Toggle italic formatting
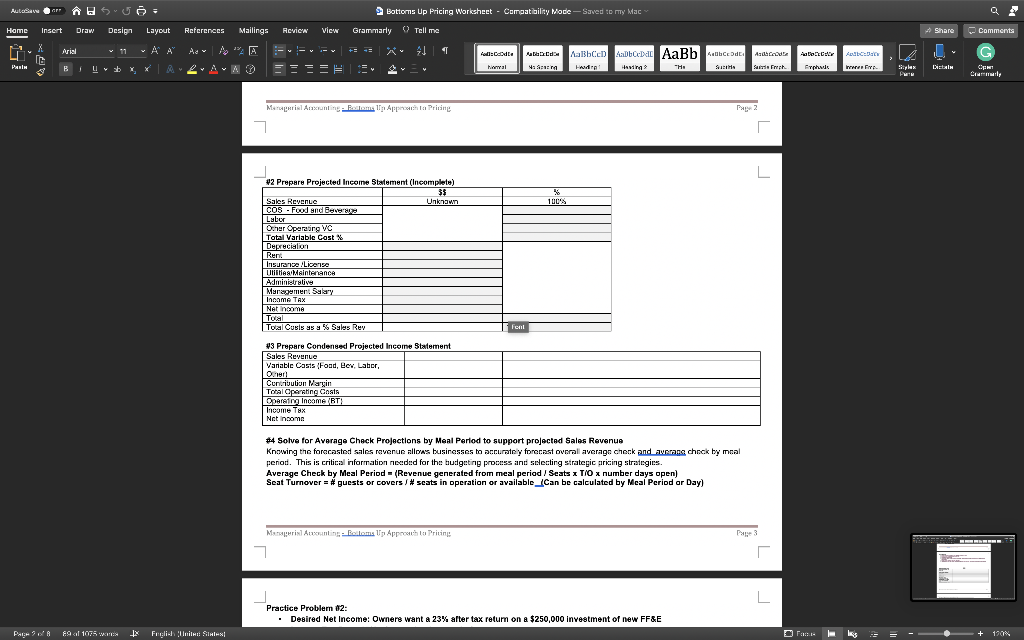The image size is (1024, 640). pos(81,69)
